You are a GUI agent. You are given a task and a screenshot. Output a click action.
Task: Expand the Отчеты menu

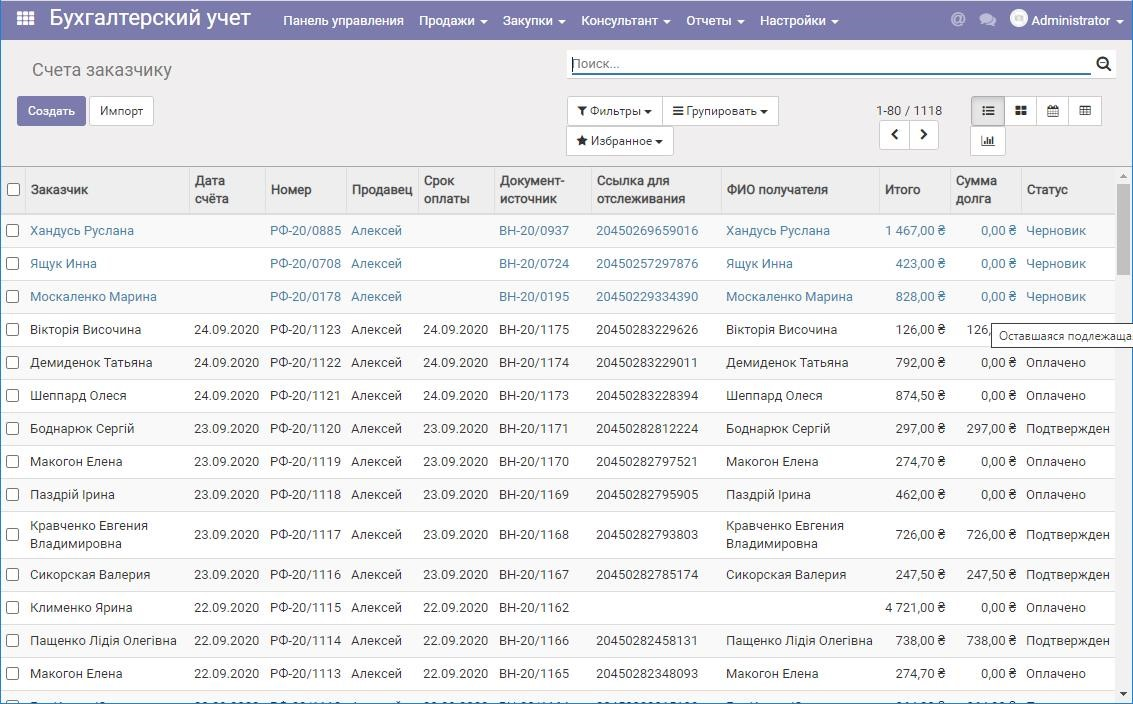click(x=715, y=21)
